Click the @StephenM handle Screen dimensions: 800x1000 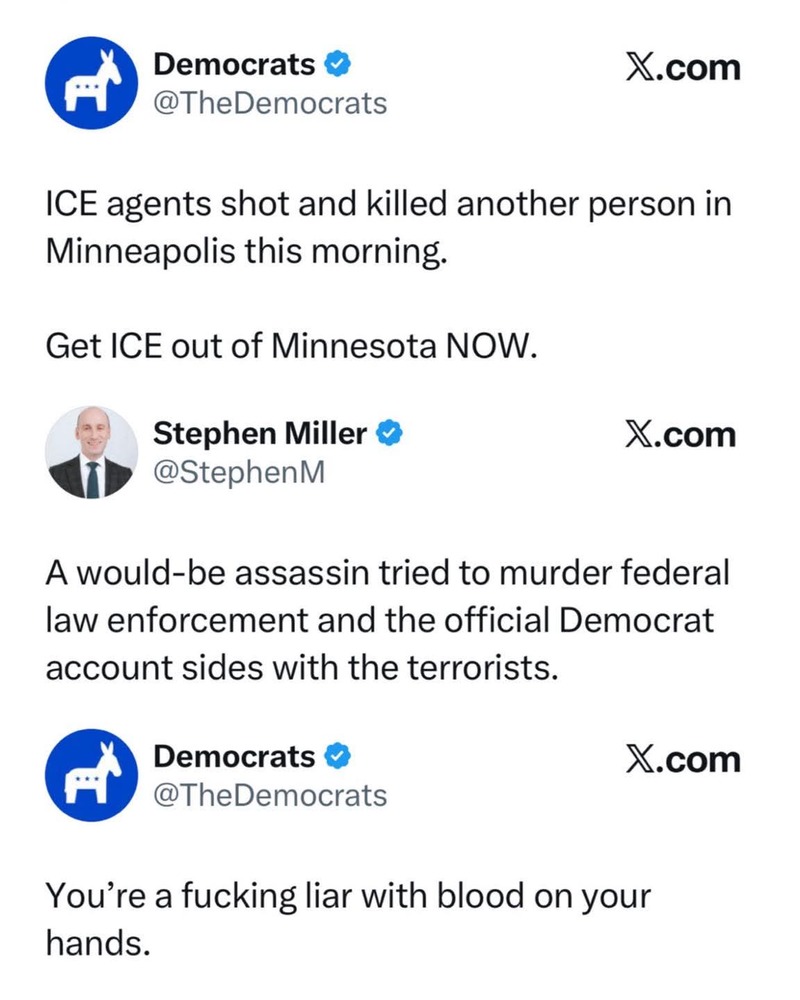pyautogui.click(x=238, y=471)
